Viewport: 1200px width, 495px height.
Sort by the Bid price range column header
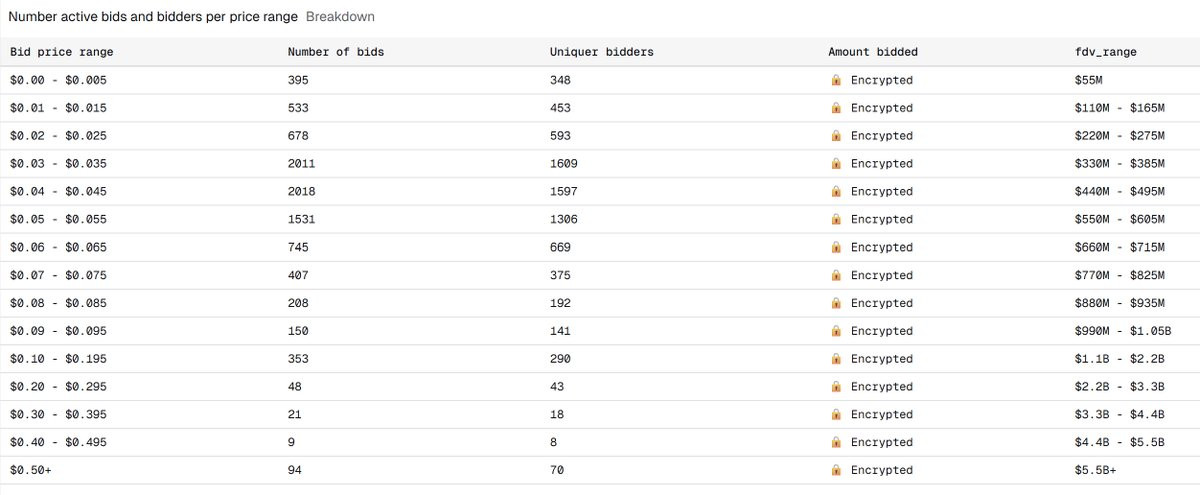[61, 52]
